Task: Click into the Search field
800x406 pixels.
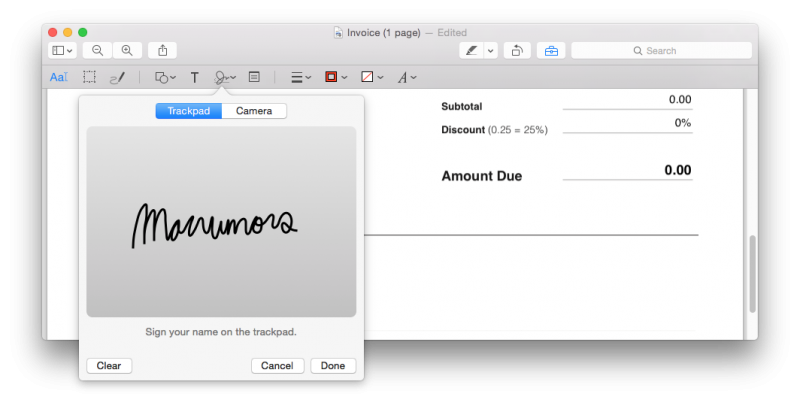Action: tap(661, 50)
